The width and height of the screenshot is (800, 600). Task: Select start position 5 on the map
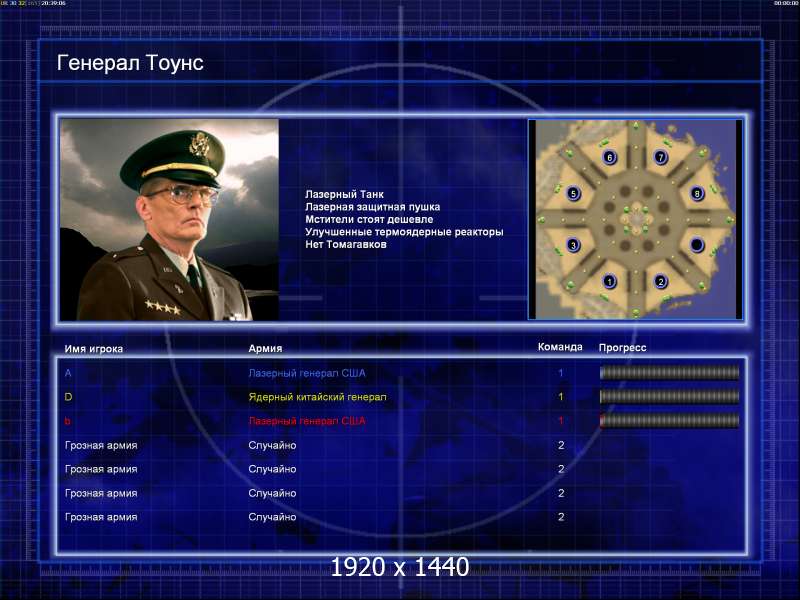coord(573,193)
